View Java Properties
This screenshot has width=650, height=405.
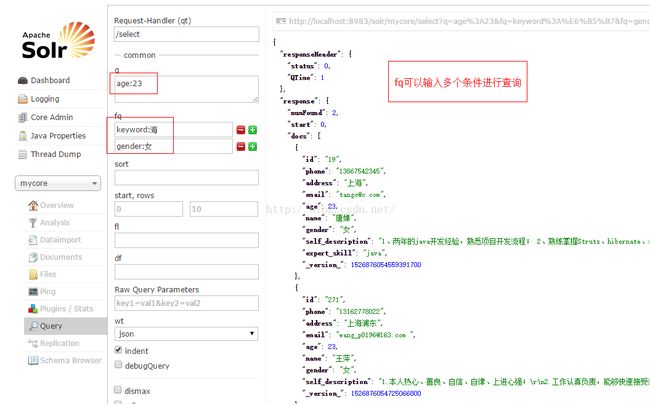point(59,135)
